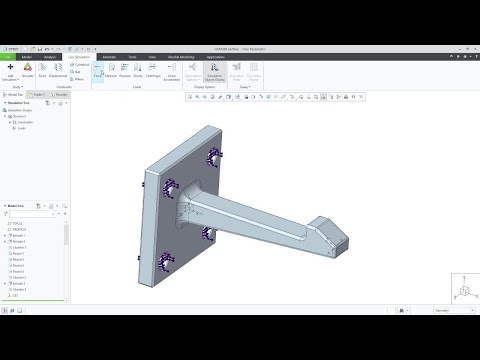The width and height of the screenshot is (480, 360).
Task: Open the Folder Browser navigator tab
Action: coord(37,95)
